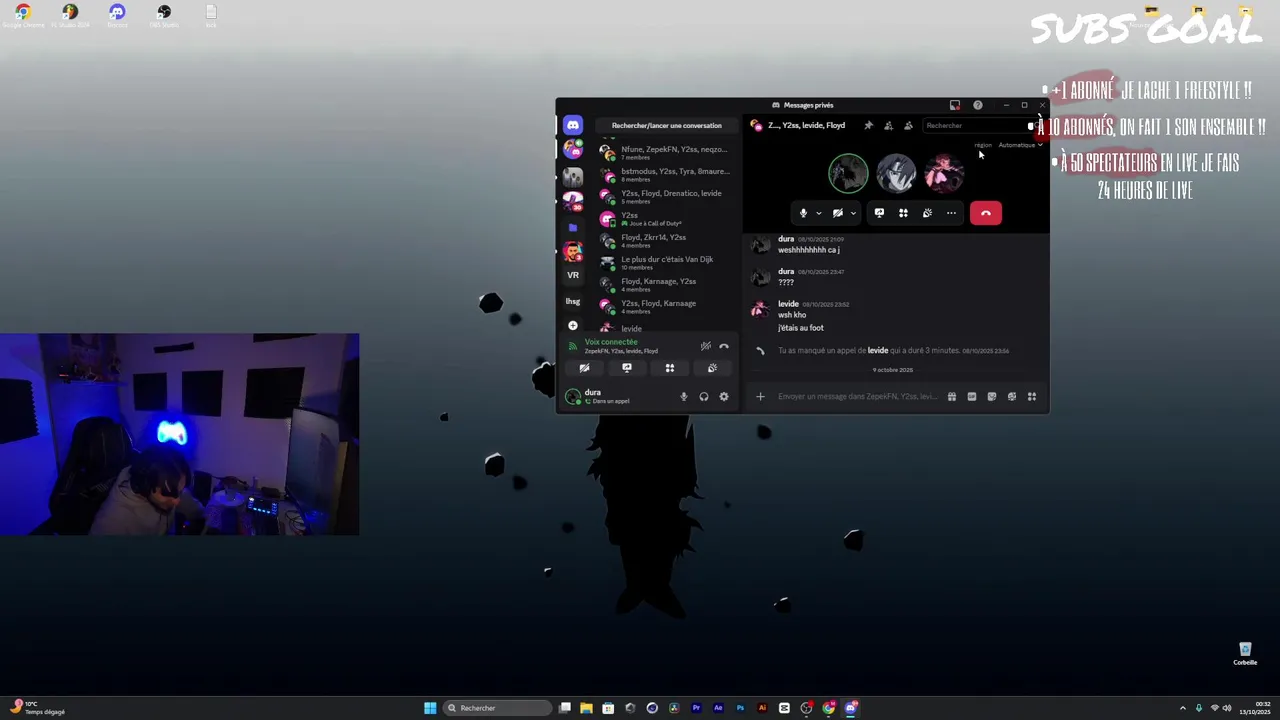
Task: Start an activity from call controls
Action: (x=903, y=213)
